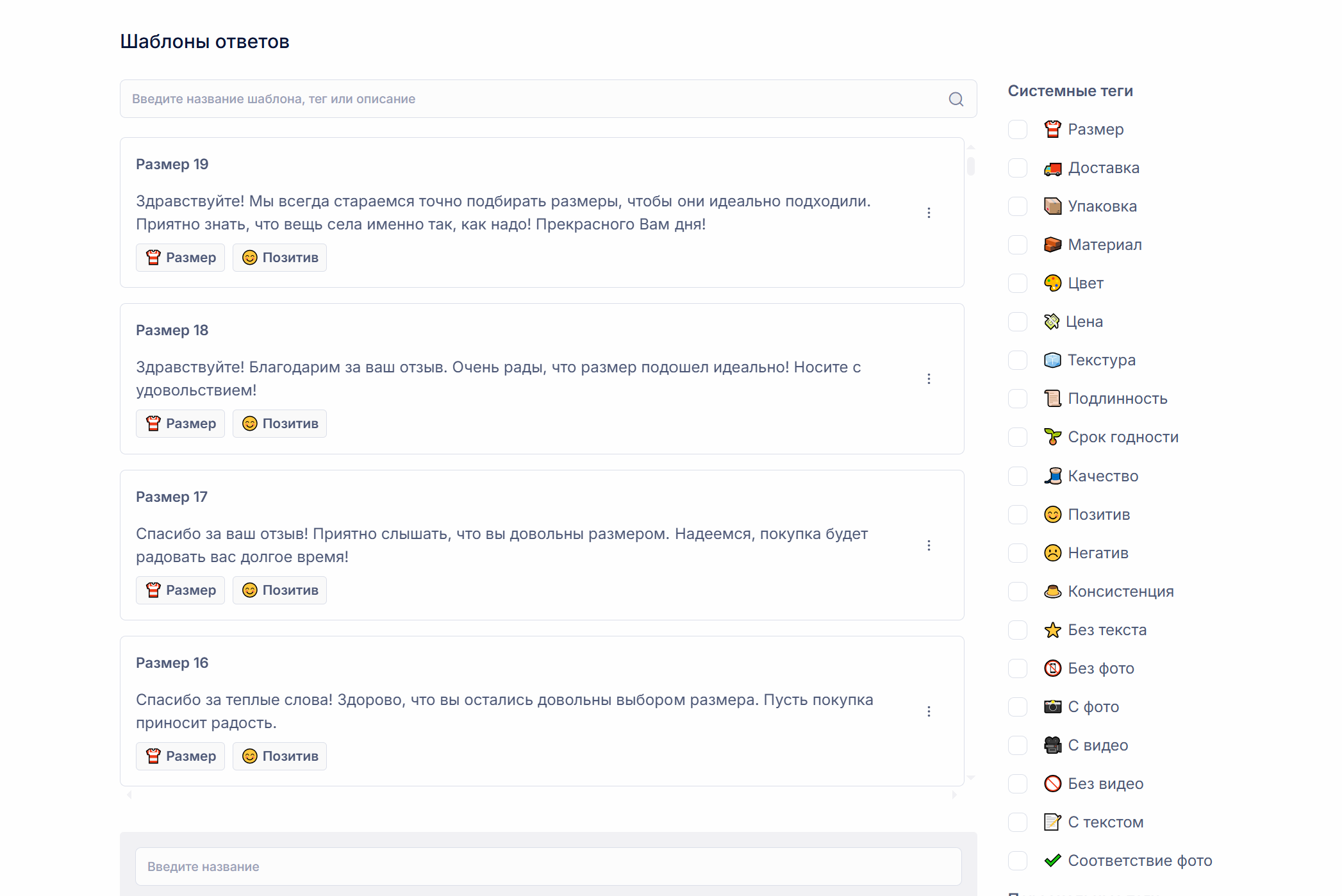1342x896 pixels.
Task: Click the Цвет palette icon
Action: 1052,283
